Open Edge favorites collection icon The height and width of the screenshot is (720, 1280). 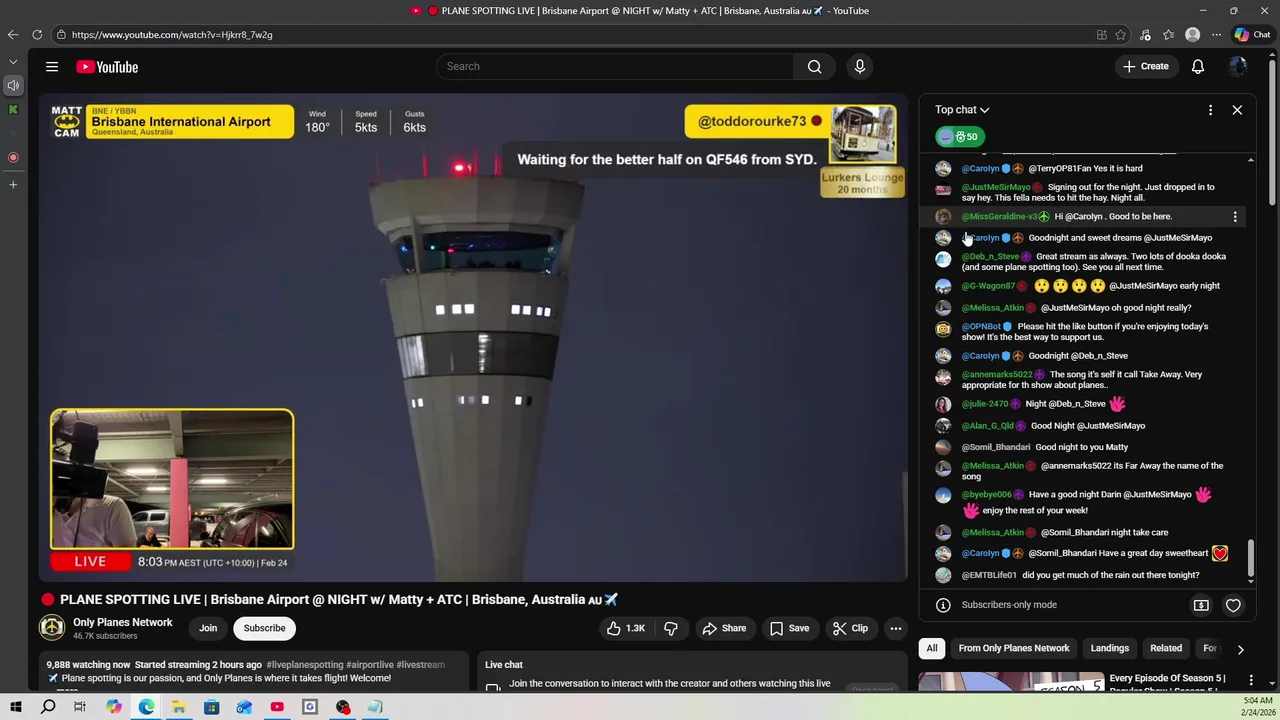[1168, 35]
